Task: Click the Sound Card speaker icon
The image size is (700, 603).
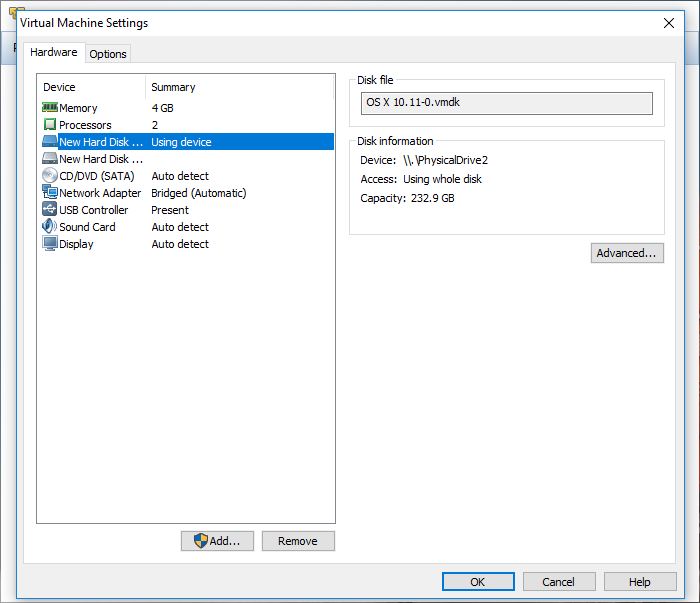Action: point(49,226)
